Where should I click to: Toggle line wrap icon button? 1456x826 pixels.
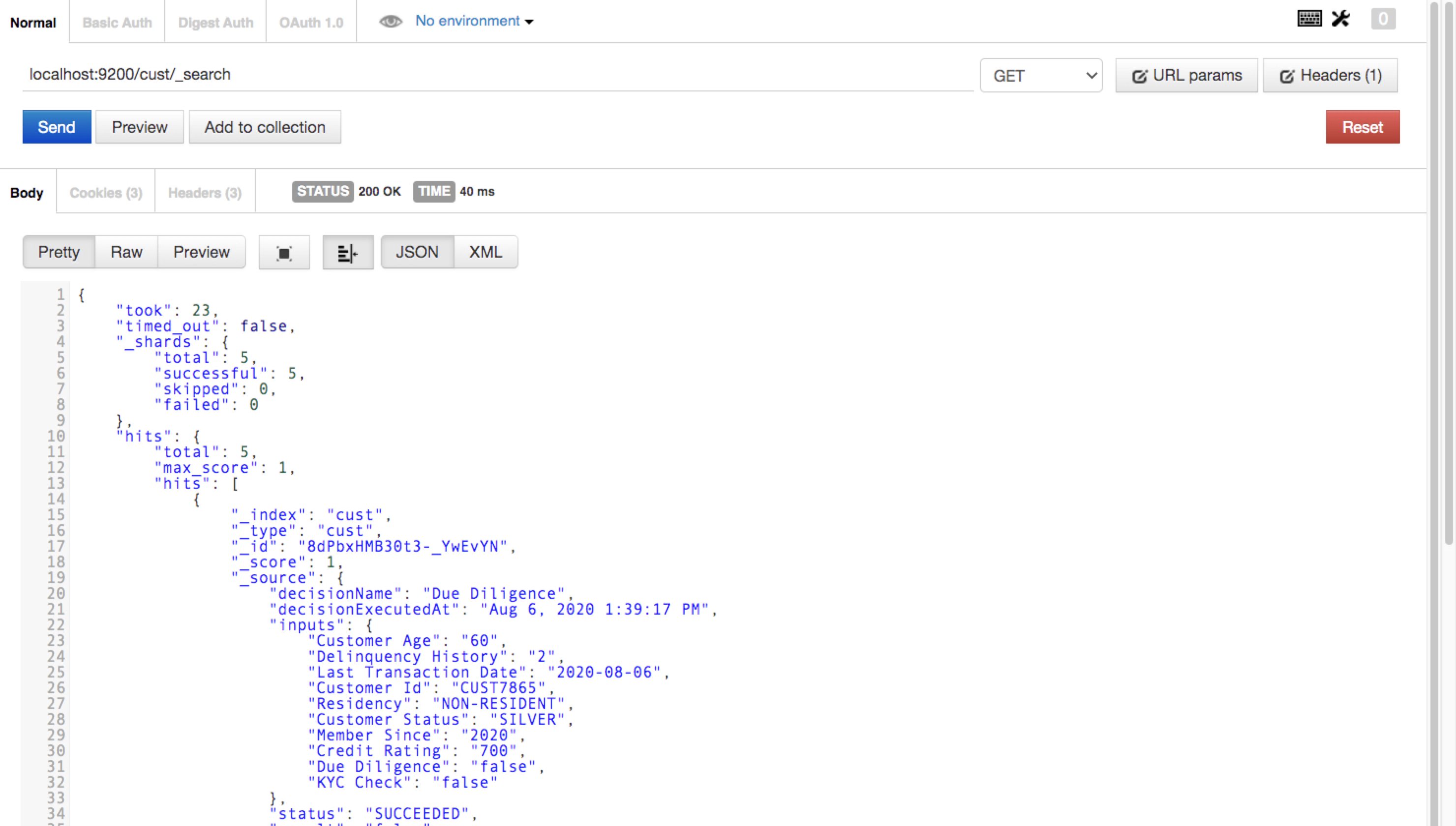click(x=347, y=252)
